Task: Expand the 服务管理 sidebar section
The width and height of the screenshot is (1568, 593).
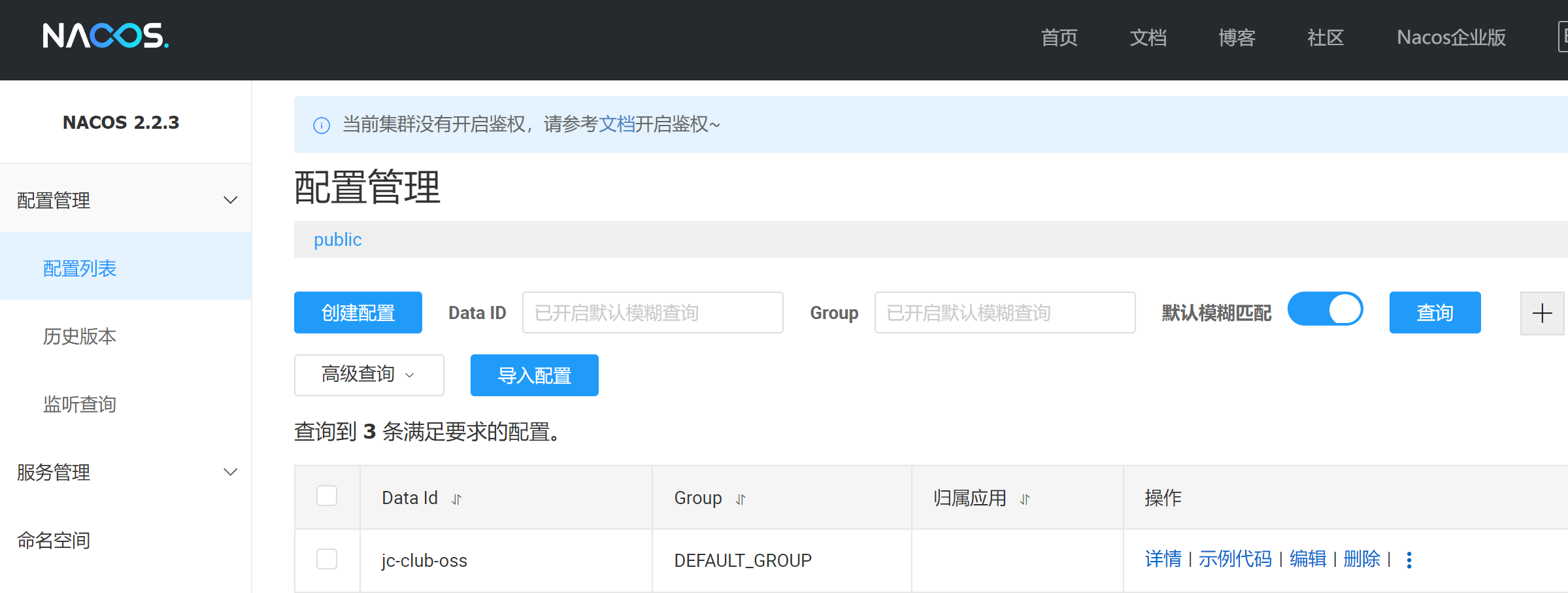Action: 125,472
